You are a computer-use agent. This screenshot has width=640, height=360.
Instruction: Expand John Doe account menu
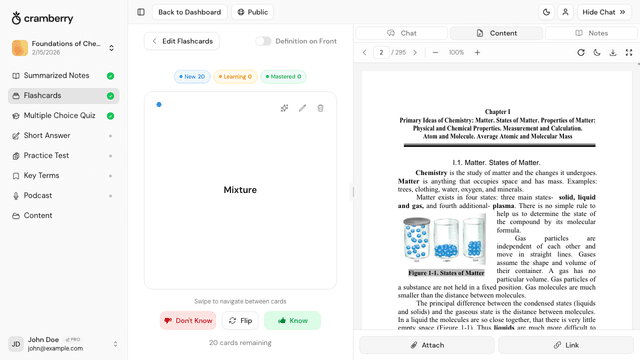click(x=115, y=344)
